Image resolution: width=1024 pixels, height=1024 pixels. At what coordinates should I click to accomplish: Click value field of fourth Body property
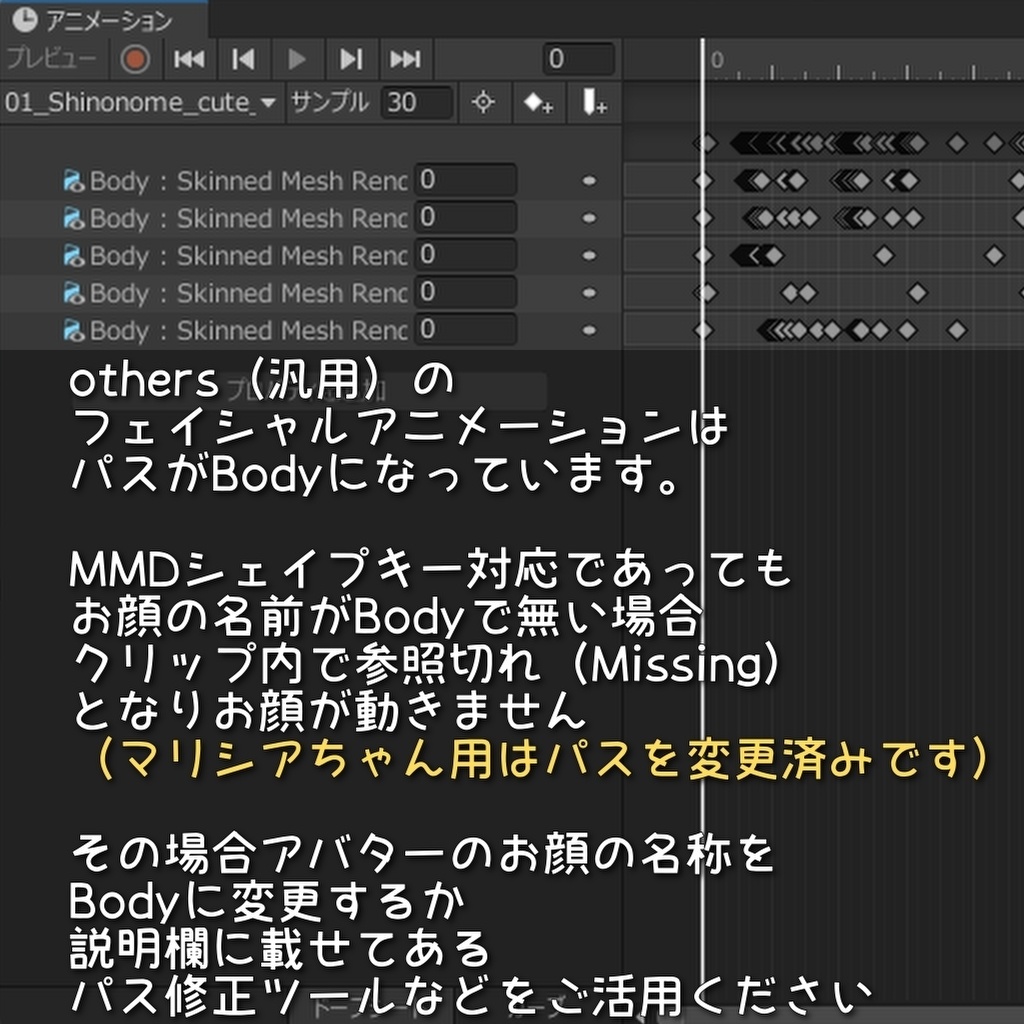(466, 292)
